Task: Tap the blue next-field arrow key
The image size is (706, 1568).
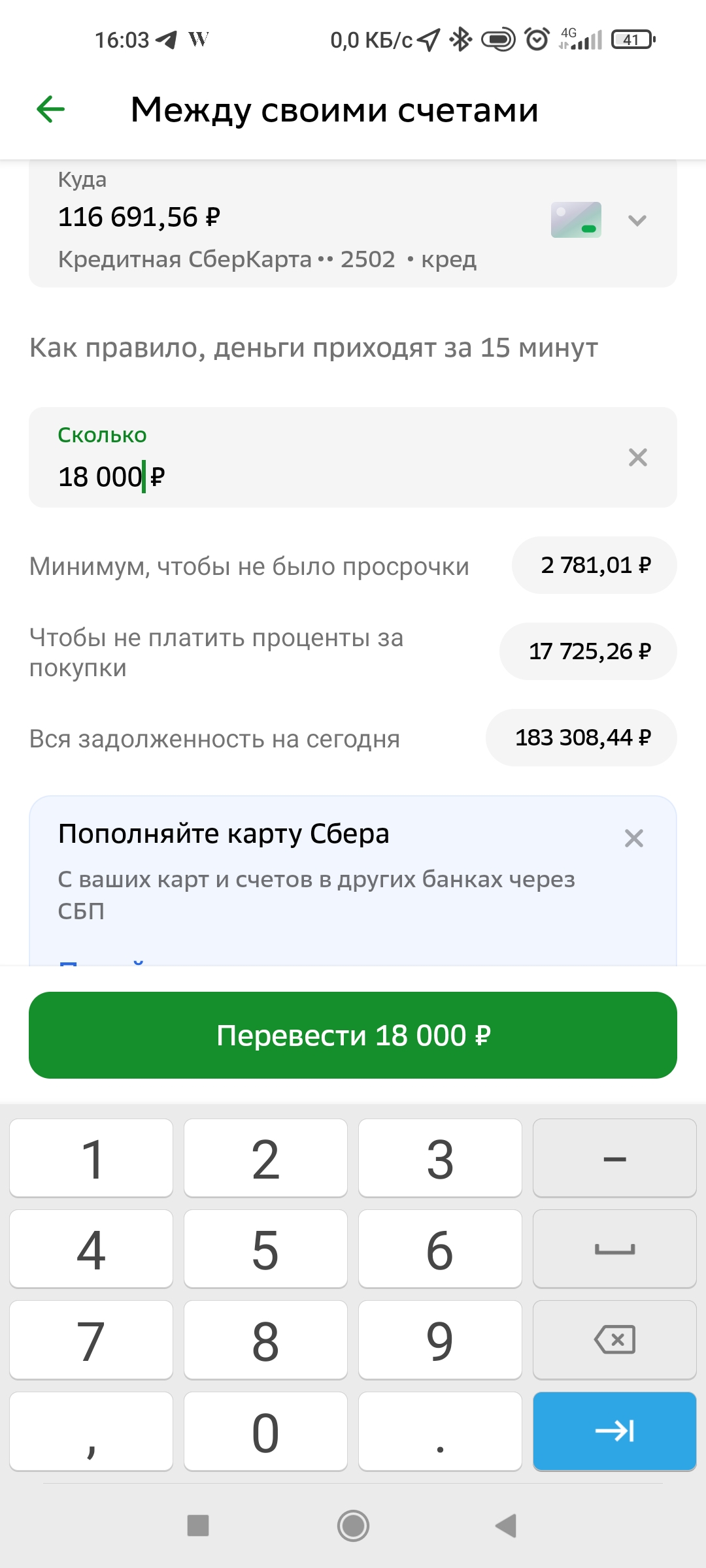Action: [x=614, y=1431]
